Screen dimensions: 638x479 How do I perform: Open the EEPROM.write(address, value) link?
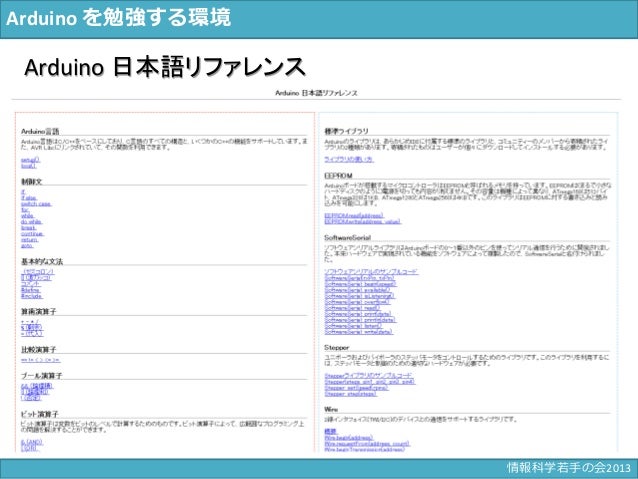[363, 222]
